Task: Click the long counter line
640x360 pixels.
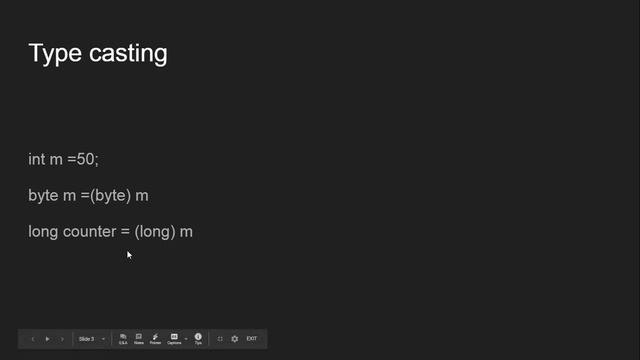Action: click(x=110, y=232)
